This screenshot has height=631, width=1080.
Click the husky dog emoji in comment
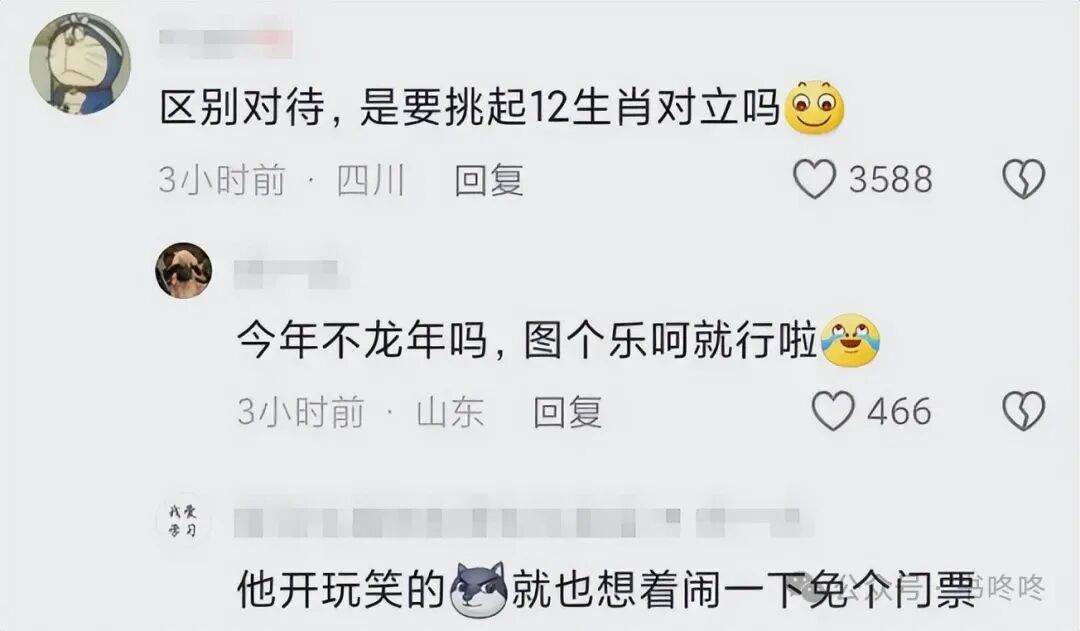point(479,588)
